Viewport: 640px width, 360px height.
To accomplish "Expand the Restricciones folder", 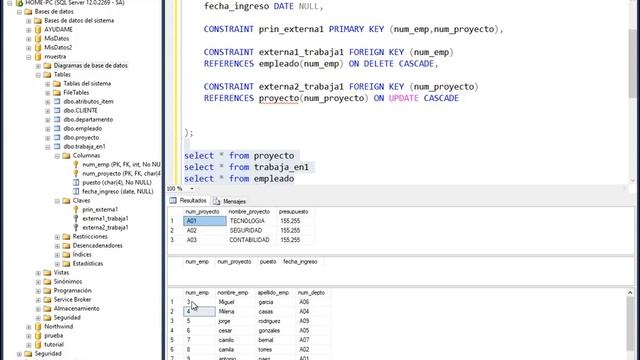I will [57, 237].
